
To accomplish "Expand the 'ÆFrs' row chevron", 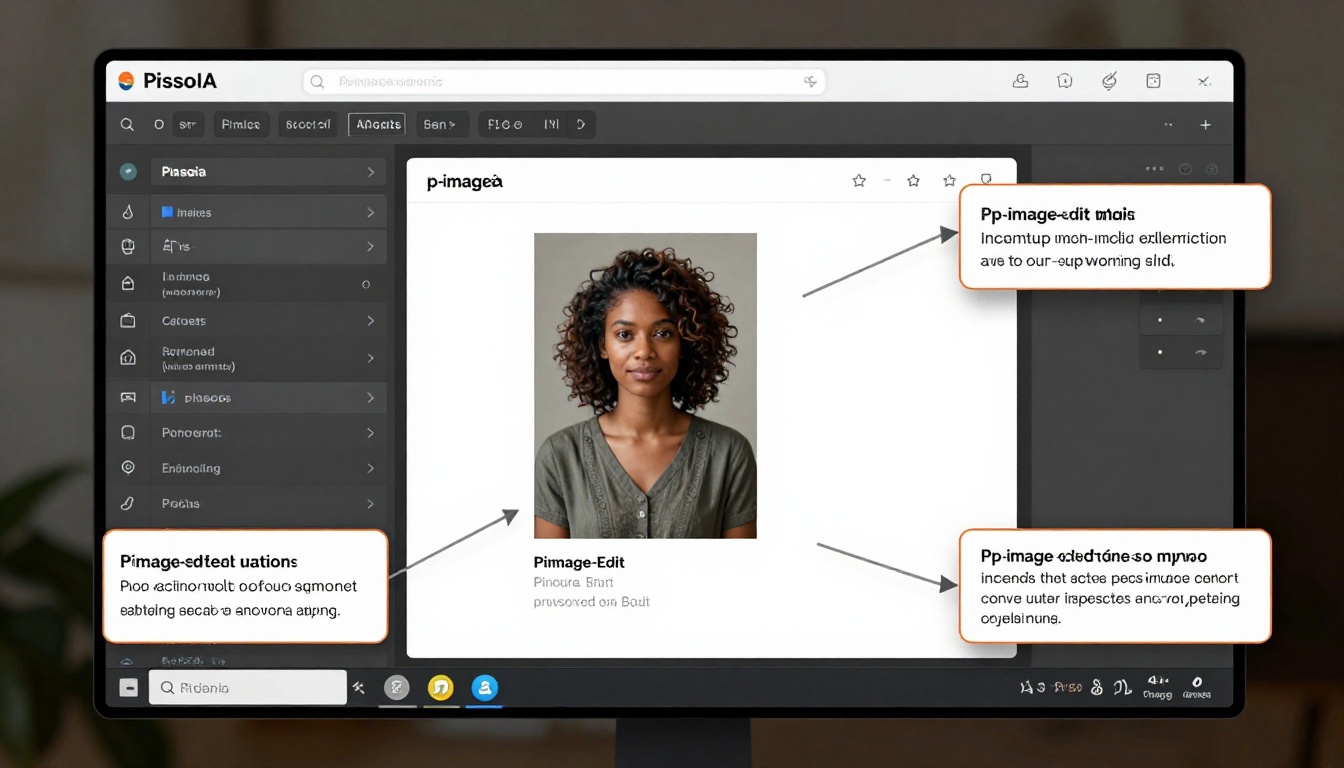I will [x=370, y=246].
